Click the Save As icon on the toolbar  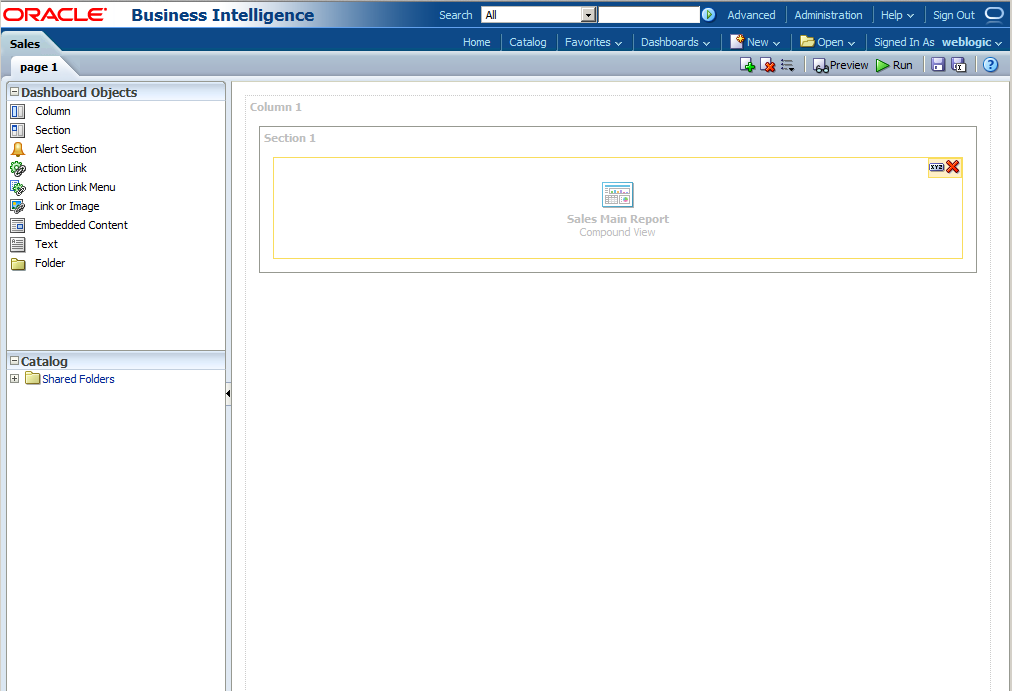coord(959,64)
